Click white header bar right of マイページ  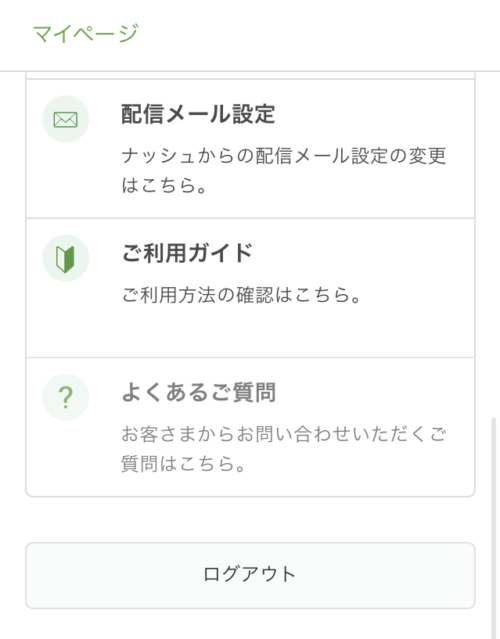tap(318, 35)
